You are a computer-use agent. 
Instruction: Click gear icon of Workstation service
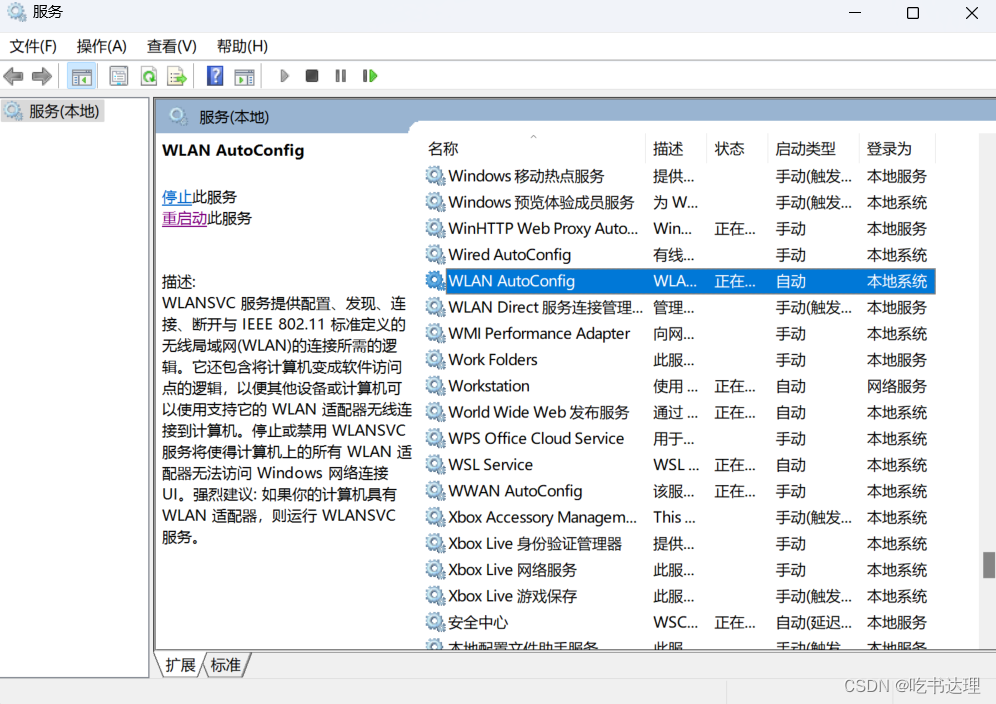[435, 386]
